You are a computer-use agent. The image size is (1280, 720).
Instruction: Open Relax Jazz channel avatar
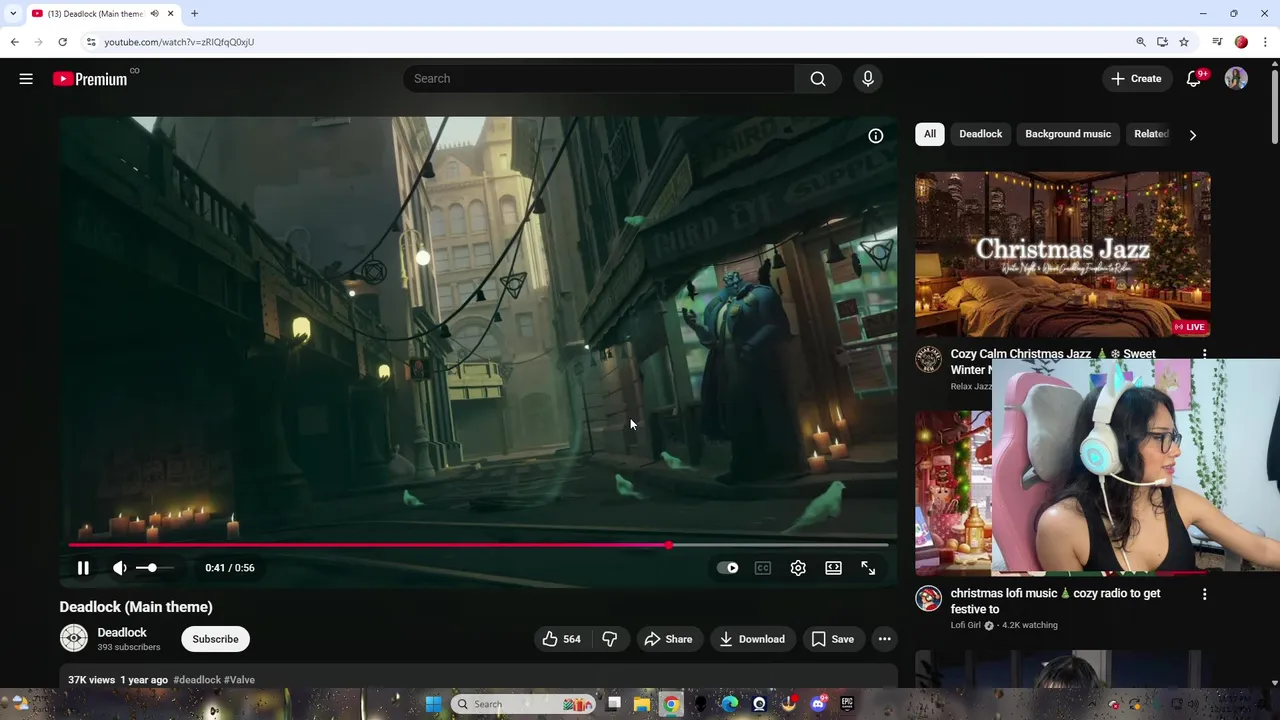pos(929,360)
